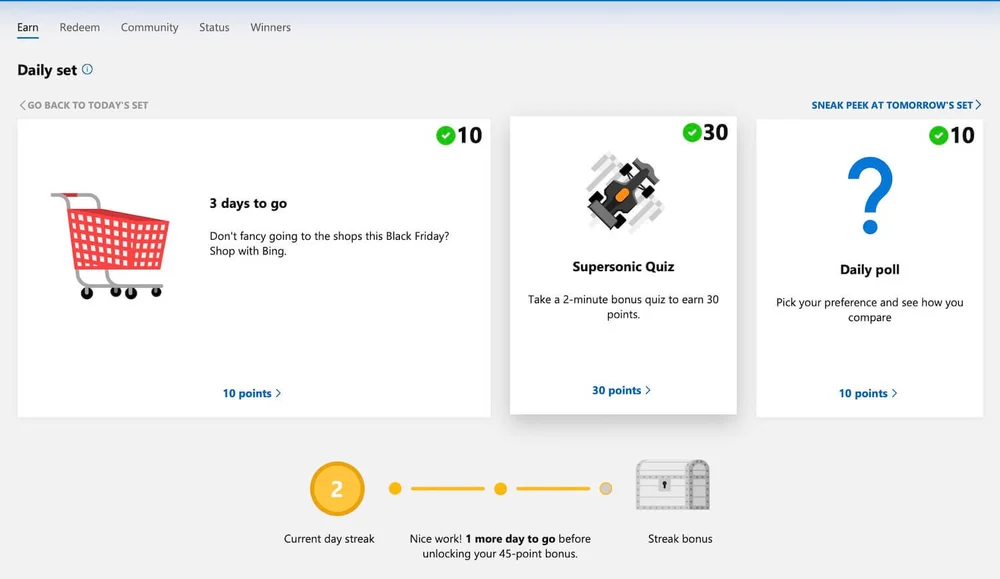
Task: Switch to the Redeem tab
Action: (79, 27)
